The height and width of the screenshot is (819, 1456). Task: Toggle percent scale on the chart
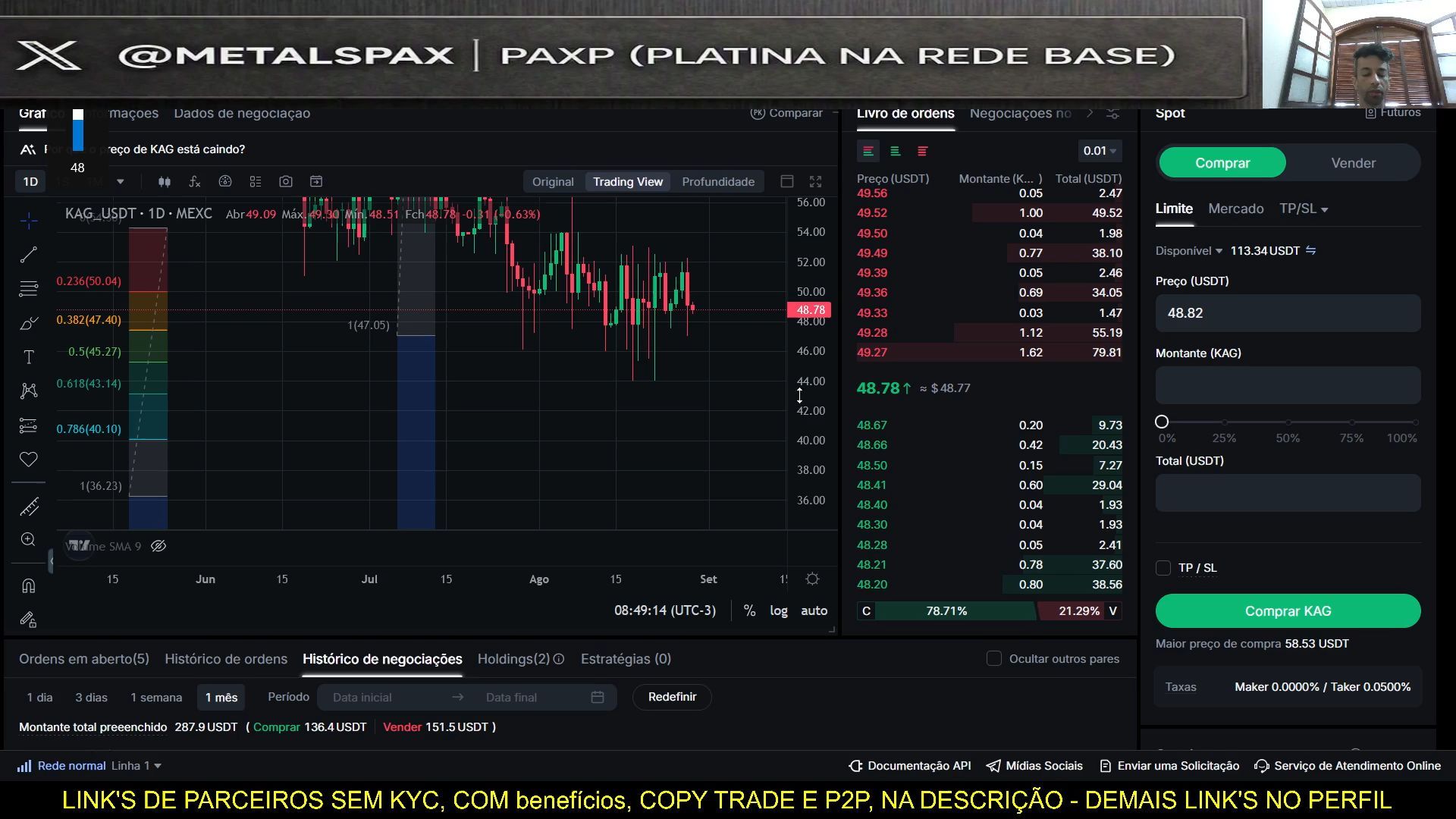[749, 611]
